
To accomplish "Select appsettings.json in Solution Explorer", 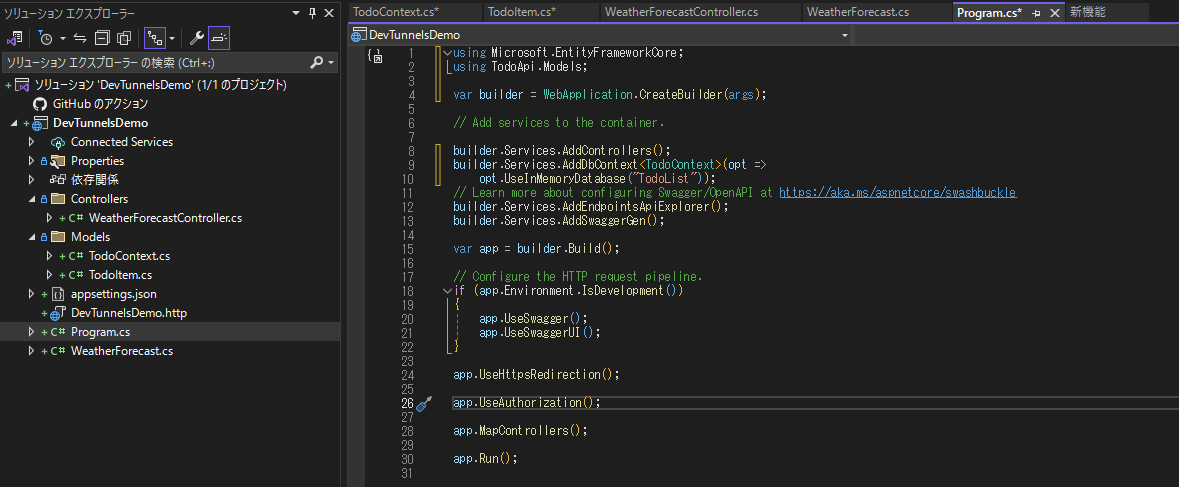I will pyautogui.click(x=114, y=294).
